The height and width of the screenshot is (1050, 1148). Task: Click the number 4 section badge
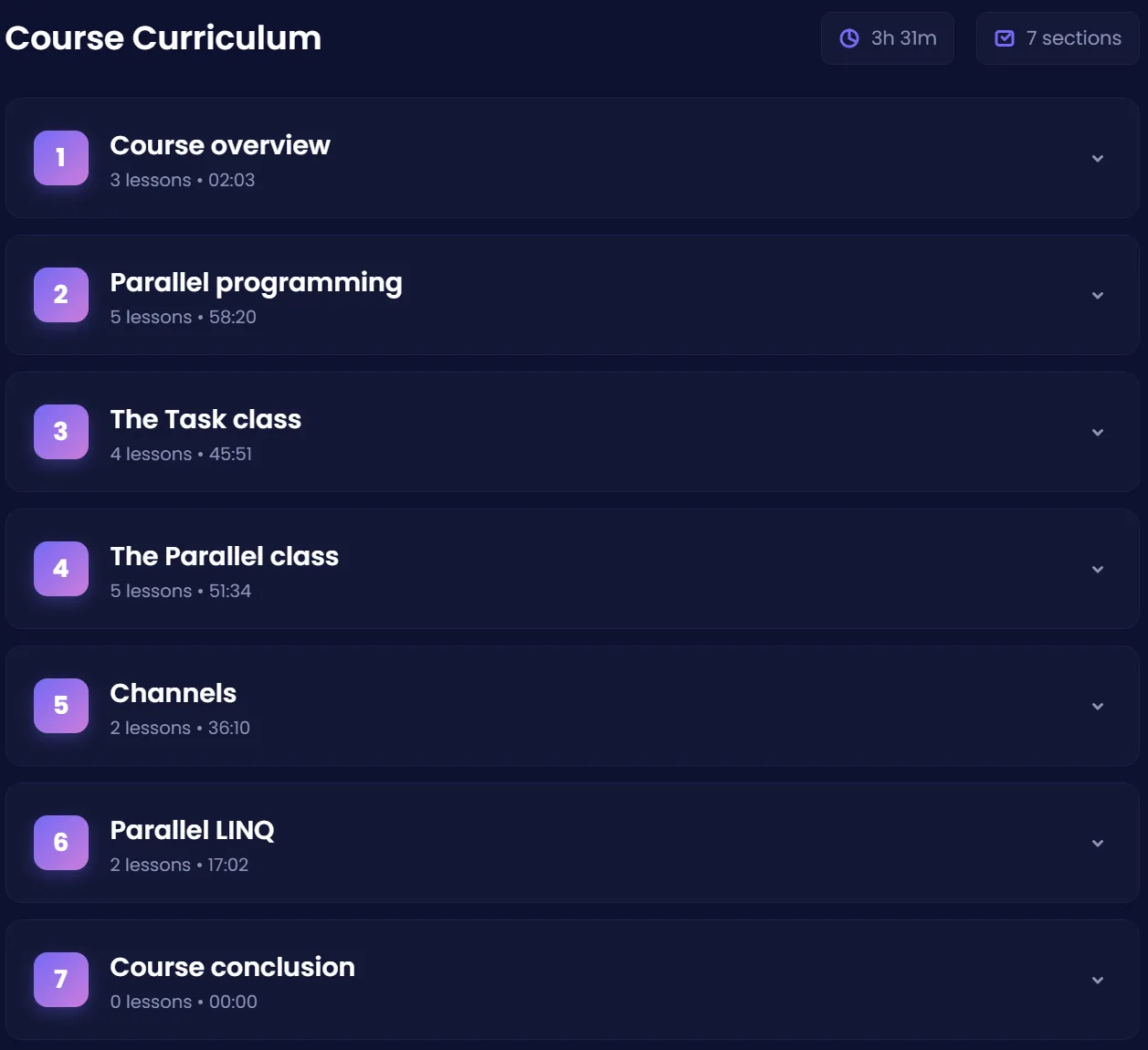pyautogui.click(x=61, y=569)
